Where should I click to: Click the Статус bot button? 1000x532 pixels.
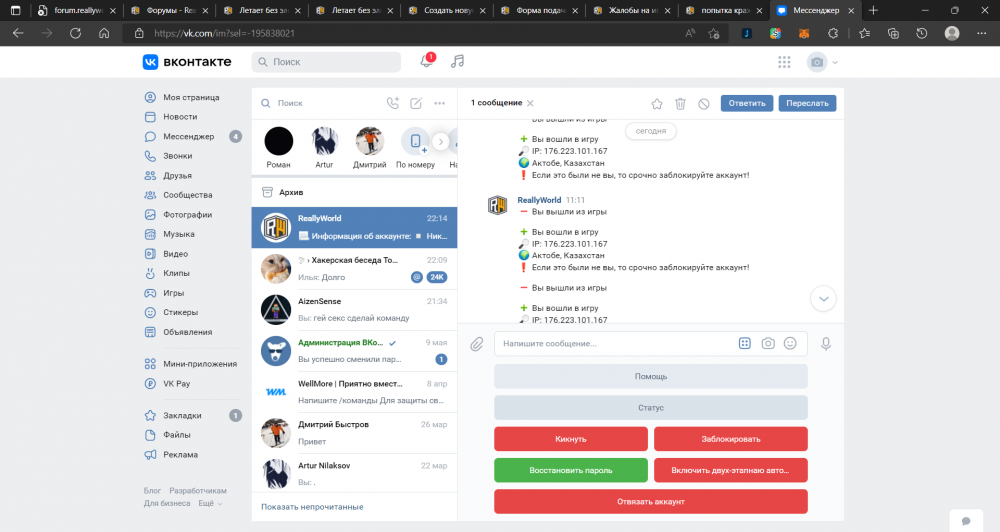point(651,408)
